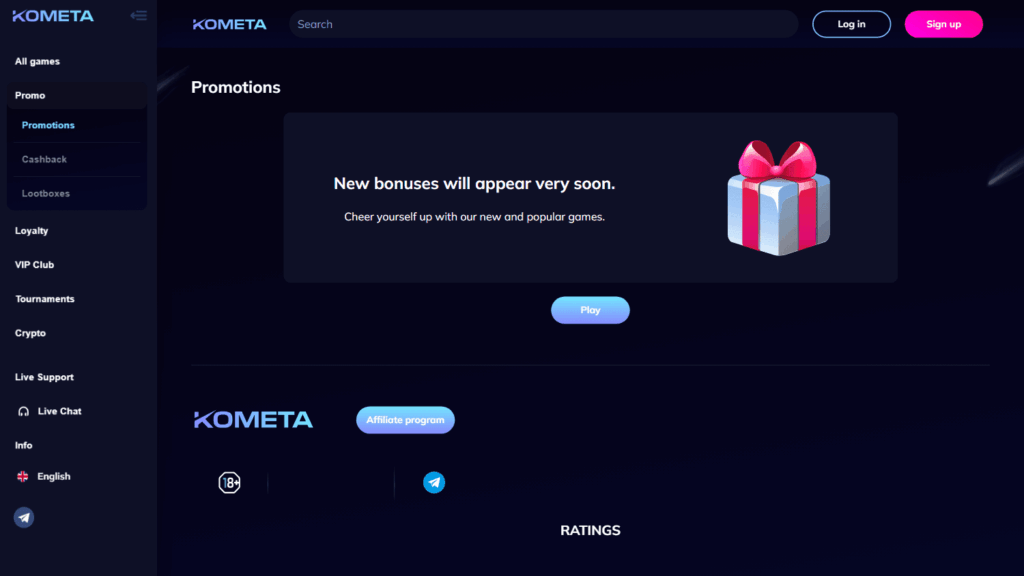The image size is (1024, 576).
Task: Open the English language selector
Action: coord(54,477)
